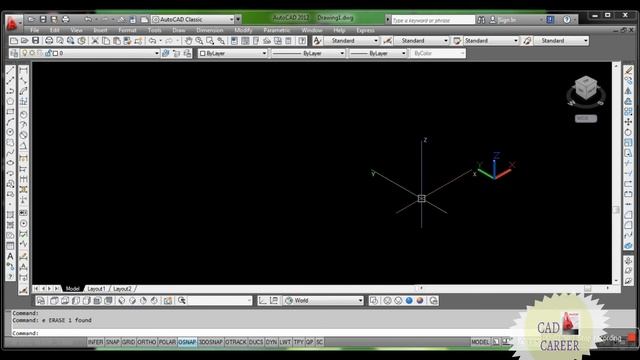Click the WCS label under ViewCube
The height and width of the screenshot is (360, 640).
pyautogui.click(x=586, y=118)
